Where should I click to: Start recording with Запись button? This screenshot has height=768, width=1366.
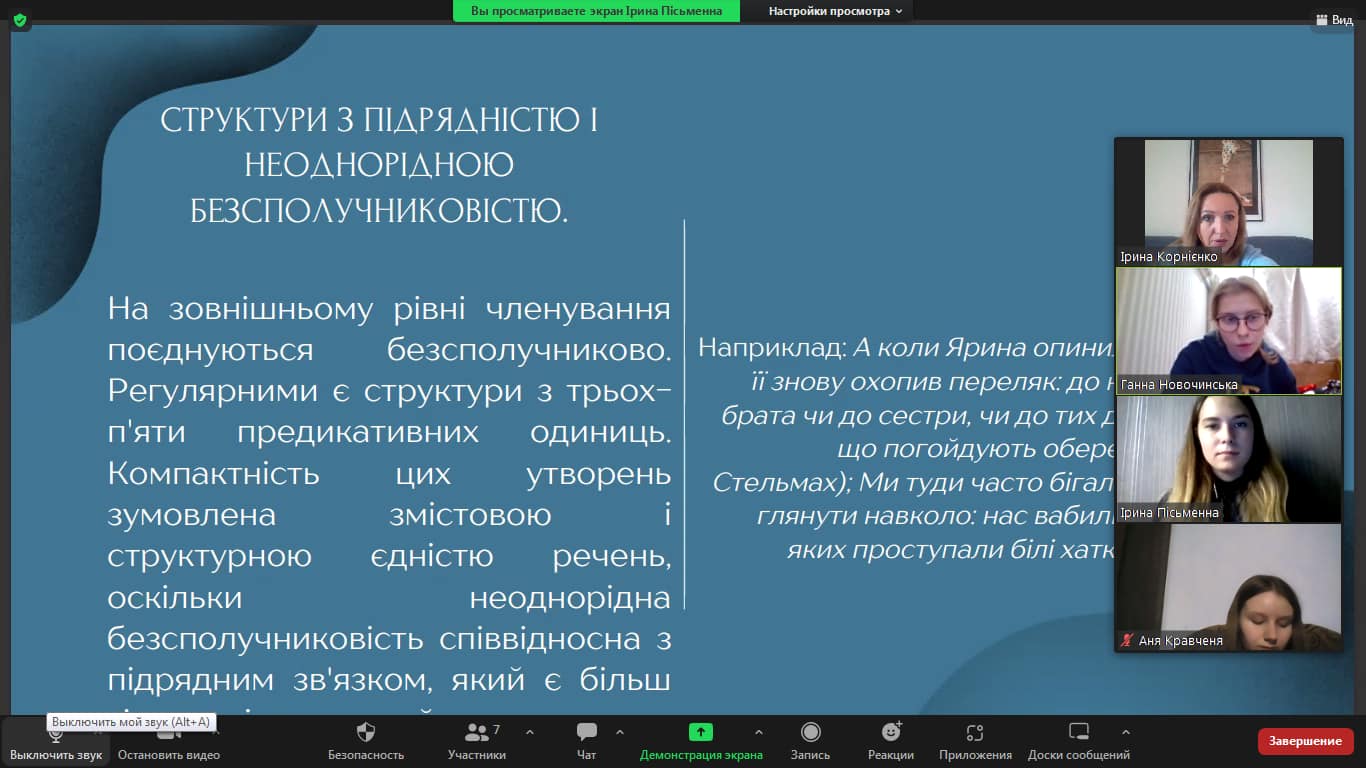[x=810, y=741]
